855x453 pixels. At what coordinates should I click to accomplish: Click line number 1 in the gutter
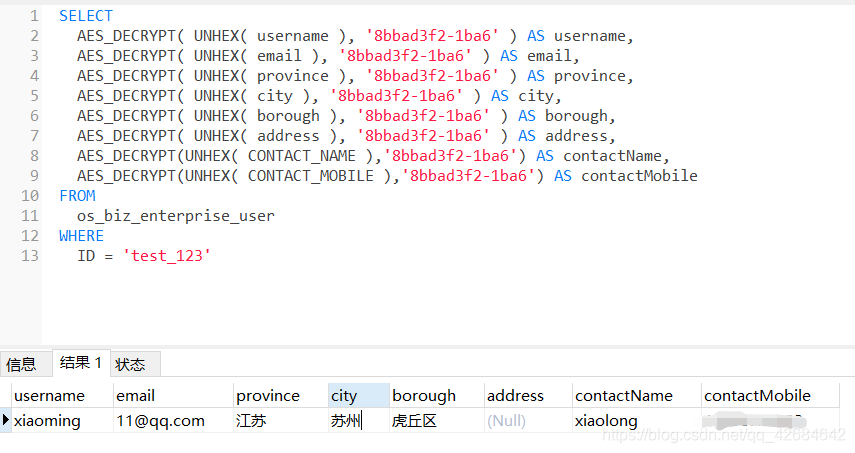(x=34, y=16)
